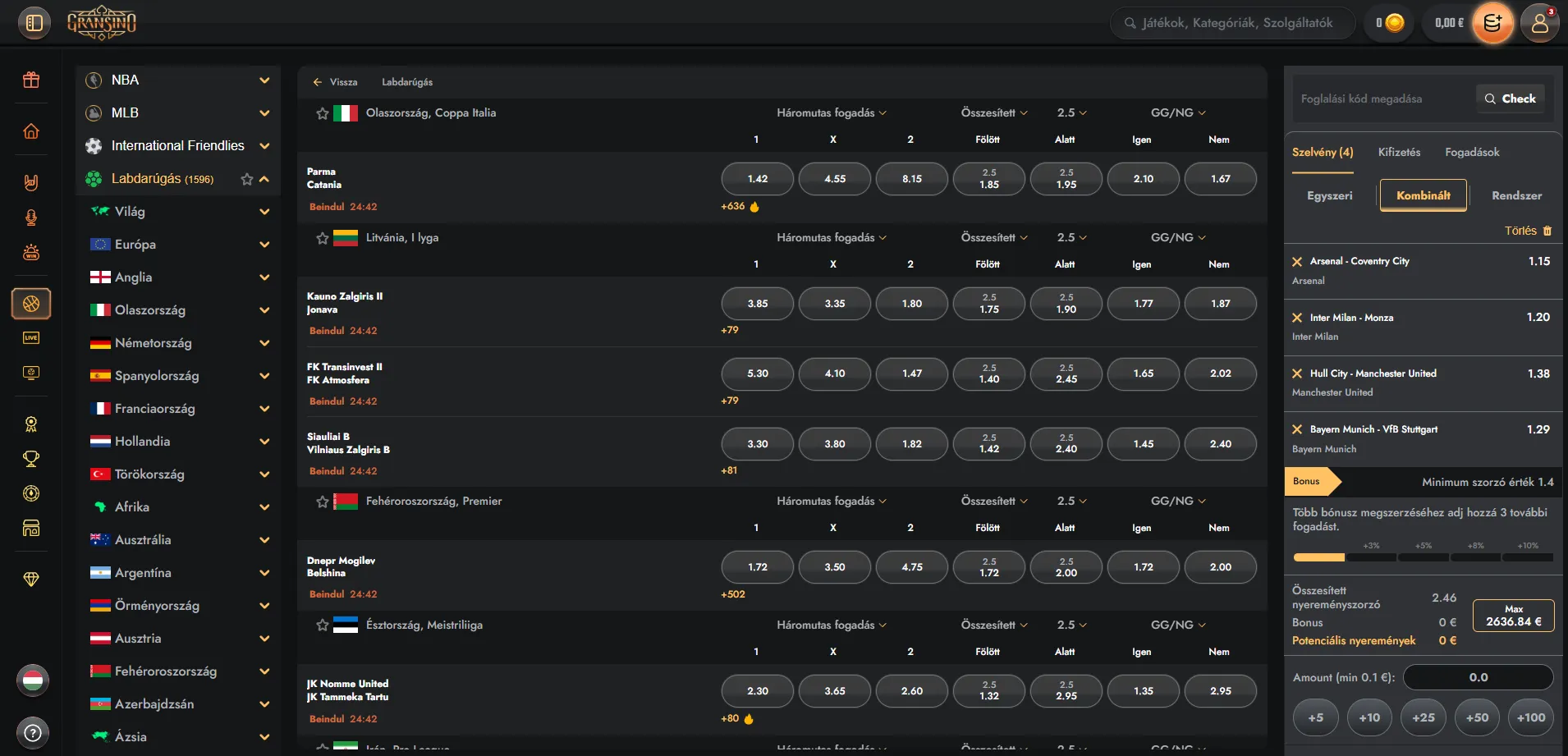
Task: Select Parma win odds 1.42
Action: [758, 179]
